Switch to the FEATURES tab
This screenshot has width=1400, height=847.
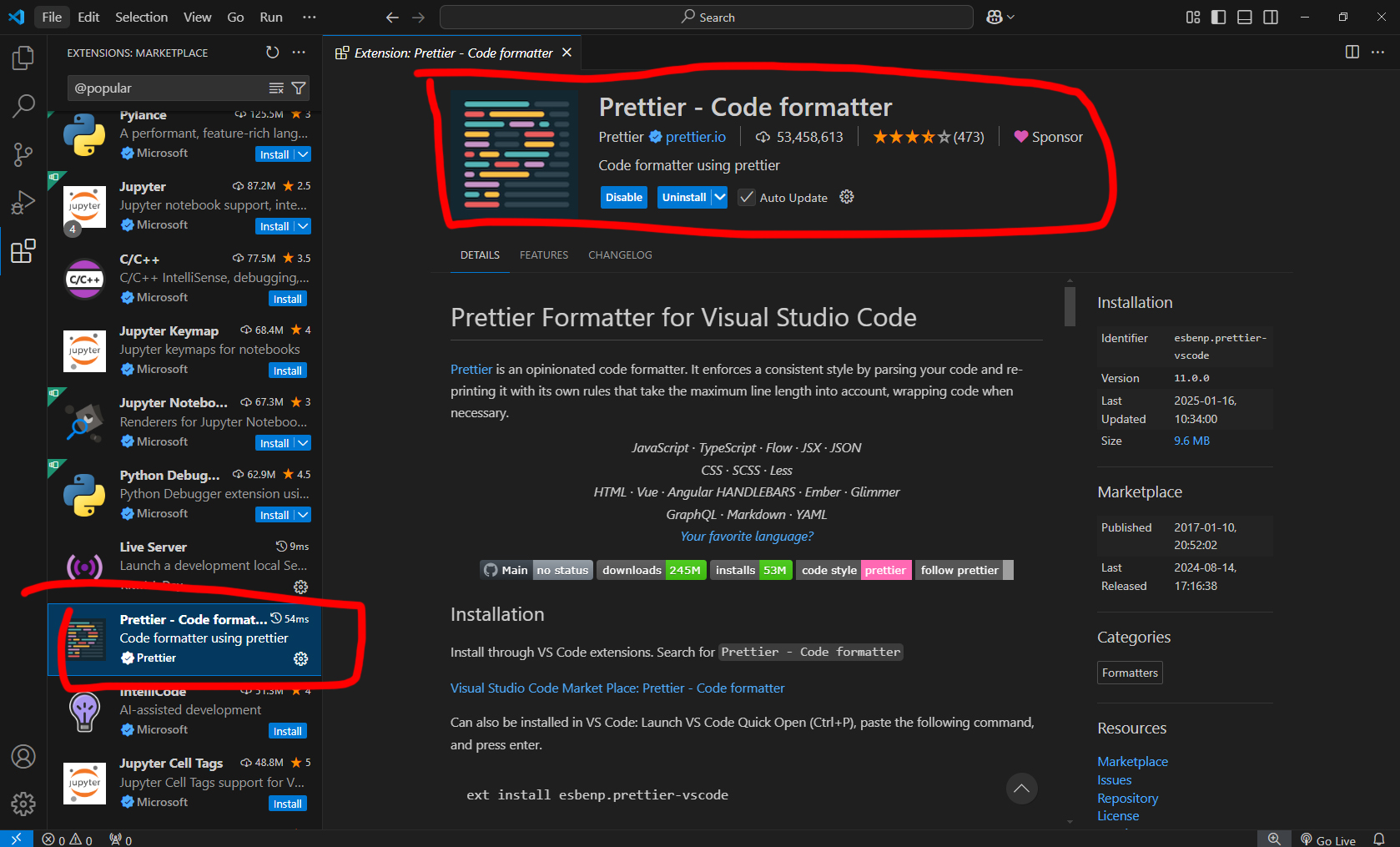[544, 255]
